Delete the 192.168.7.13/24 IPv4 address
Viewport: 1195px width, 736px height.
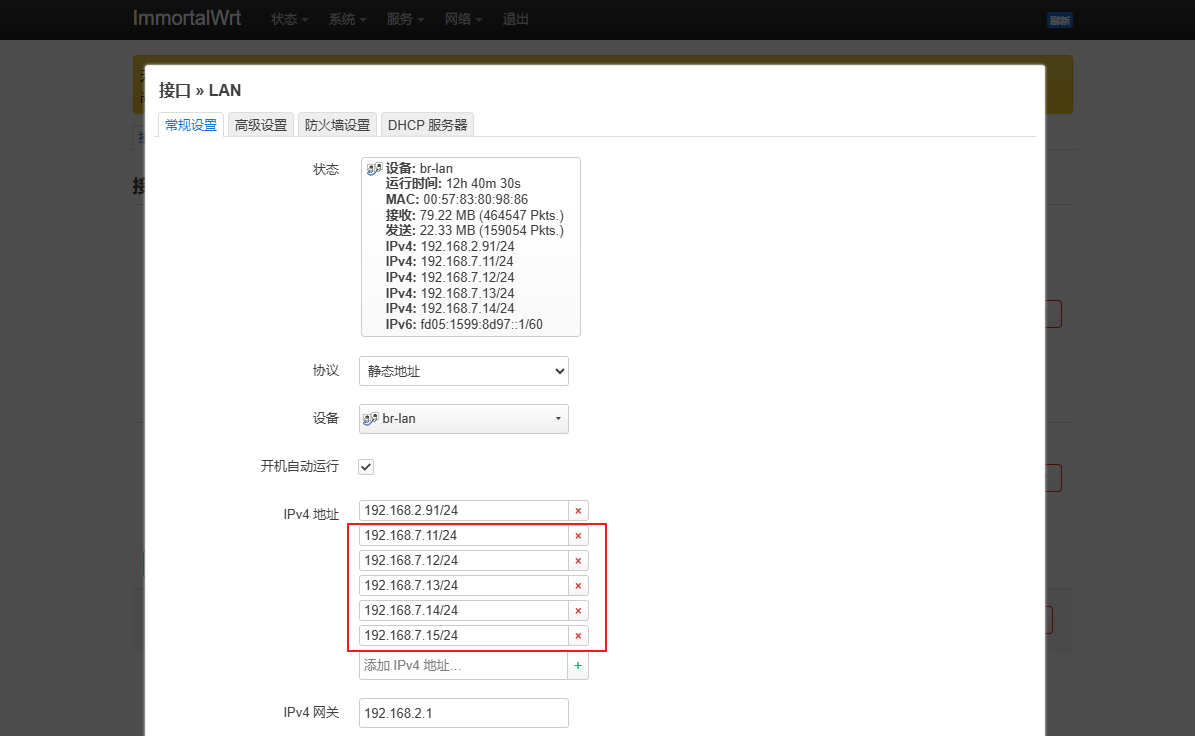tap(578, 586)
